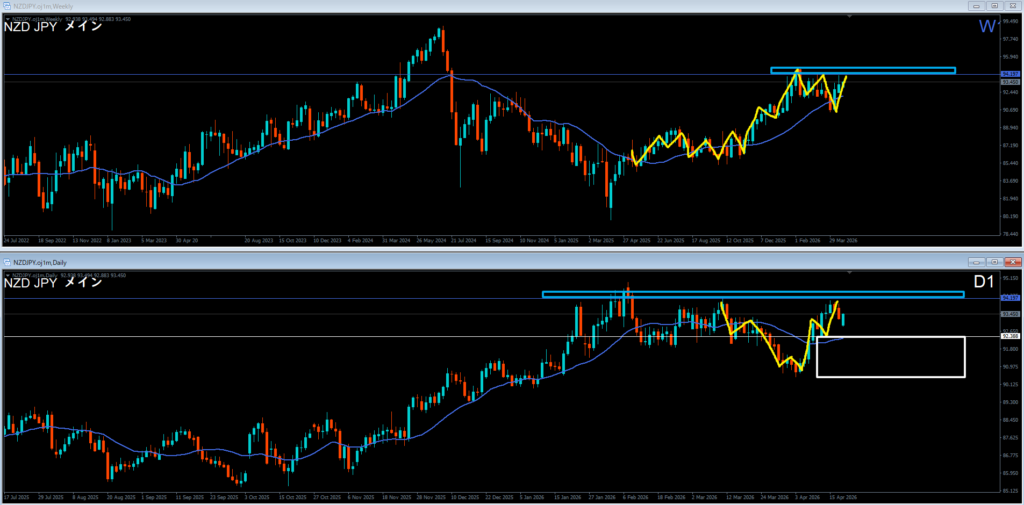The image size is (1024, 505).
Task: Click the 92.388 price label on the daily chart
Action: tap(1010, 337)
